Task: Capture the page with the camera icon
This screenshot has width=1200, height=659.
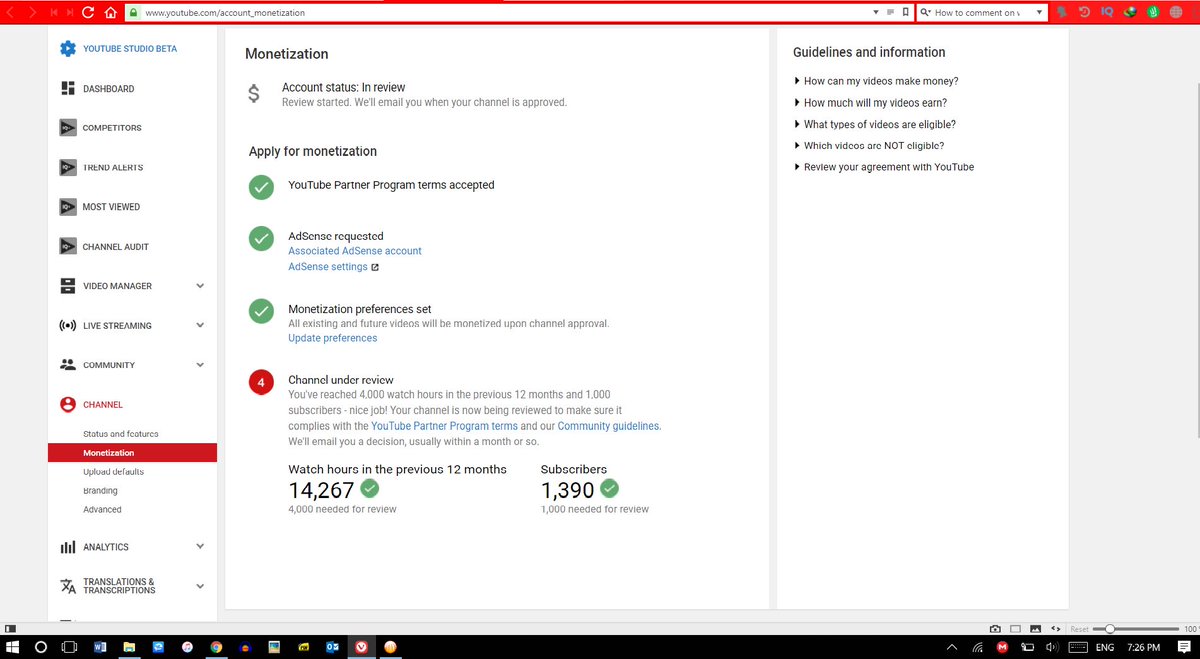Action: [995, 629]
